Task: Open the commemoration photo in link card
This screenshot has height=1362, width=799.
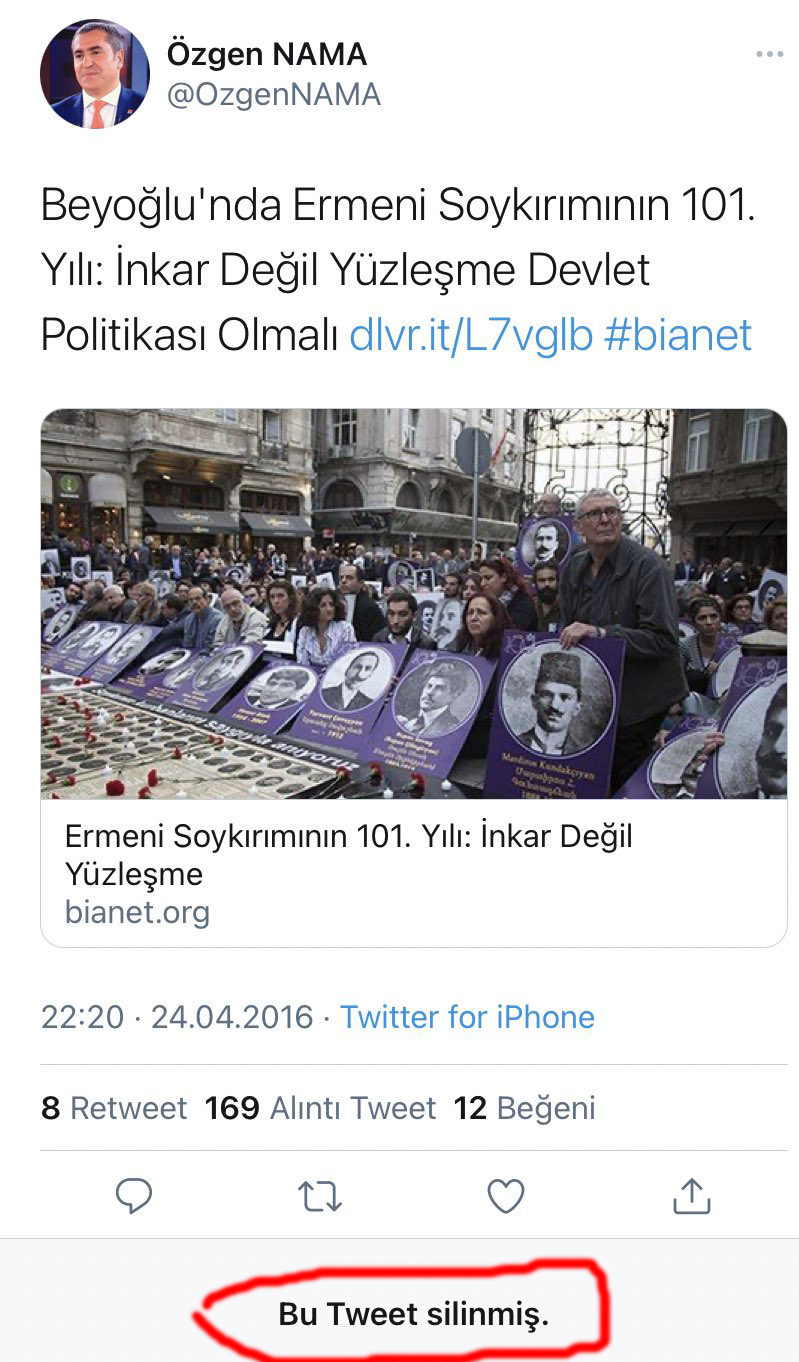Action: pos(414,603)
